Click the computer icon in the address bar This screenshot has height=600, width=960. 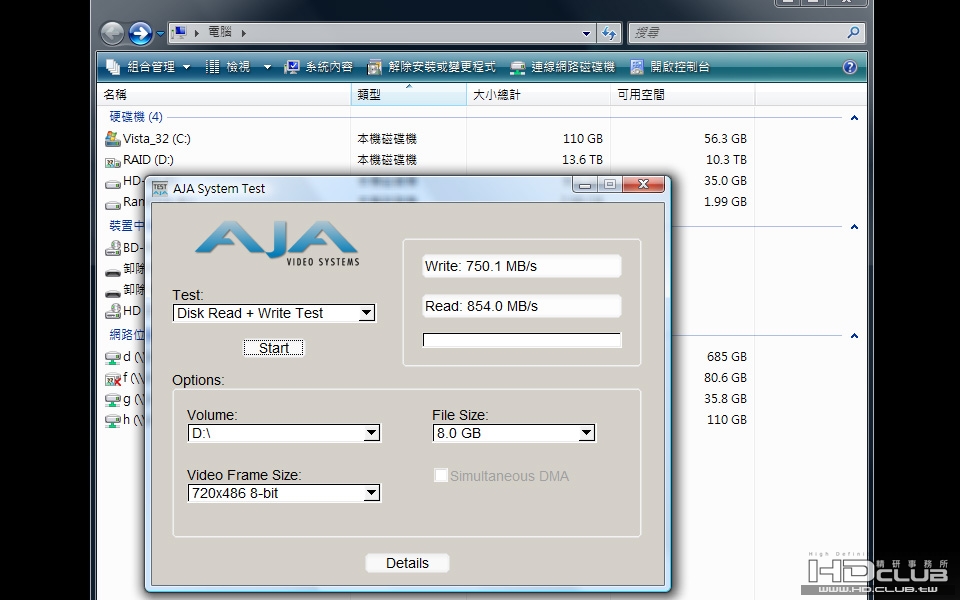click(179, 32)
